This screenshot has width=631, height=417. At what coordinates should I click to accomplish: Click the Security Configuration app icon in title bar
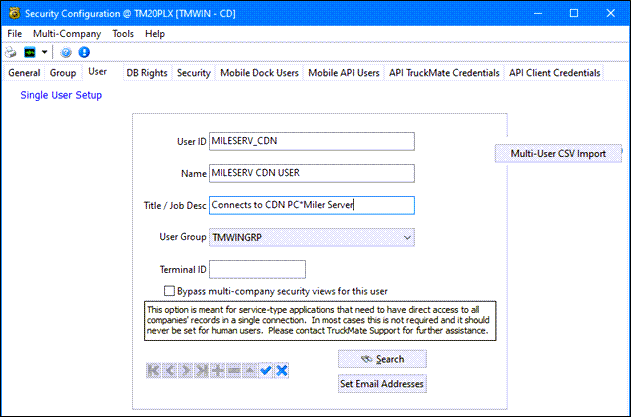(x=15, y=13)
